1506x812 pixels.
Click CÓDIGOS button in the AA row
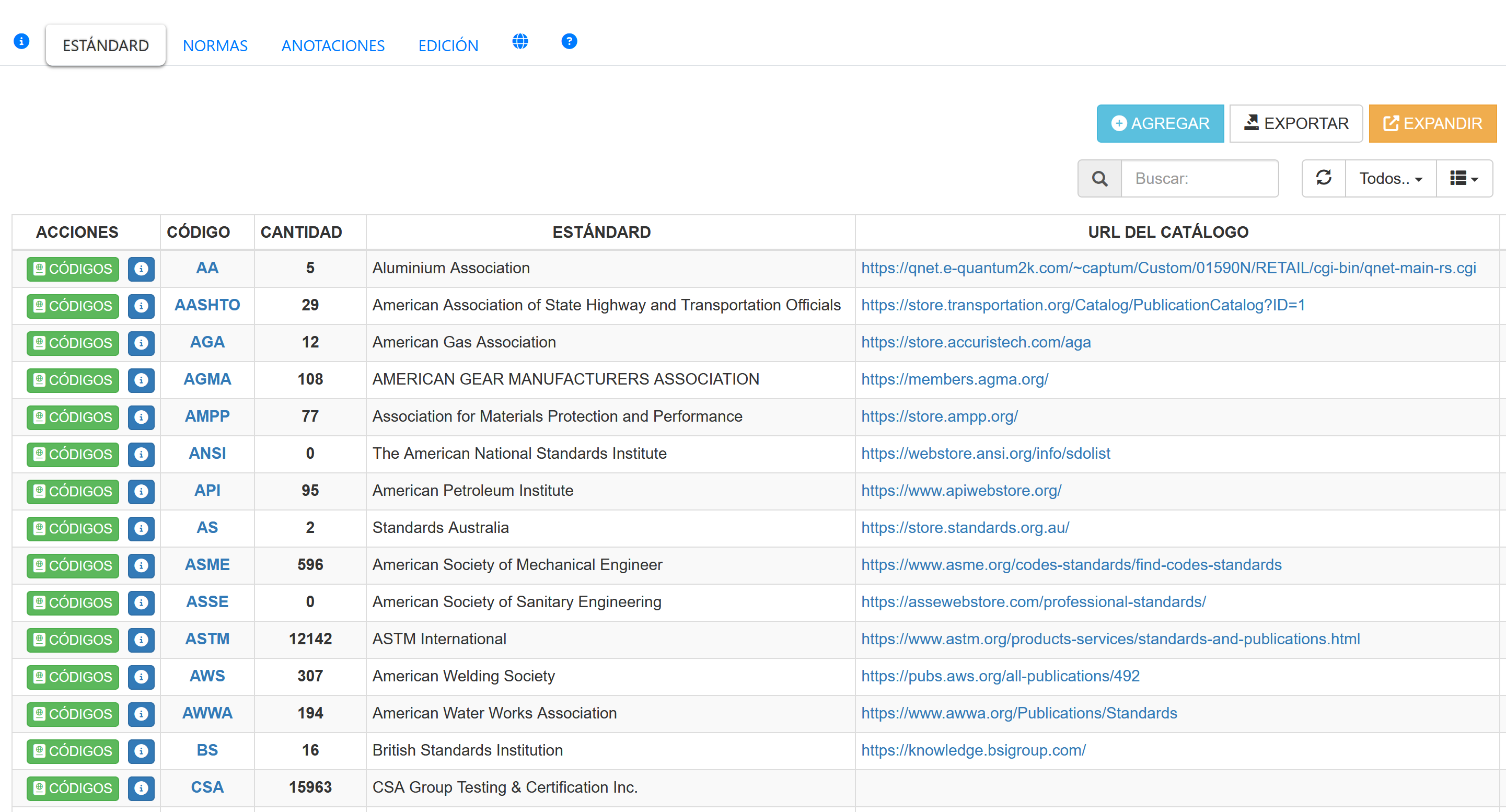click(x=73, y=269)
